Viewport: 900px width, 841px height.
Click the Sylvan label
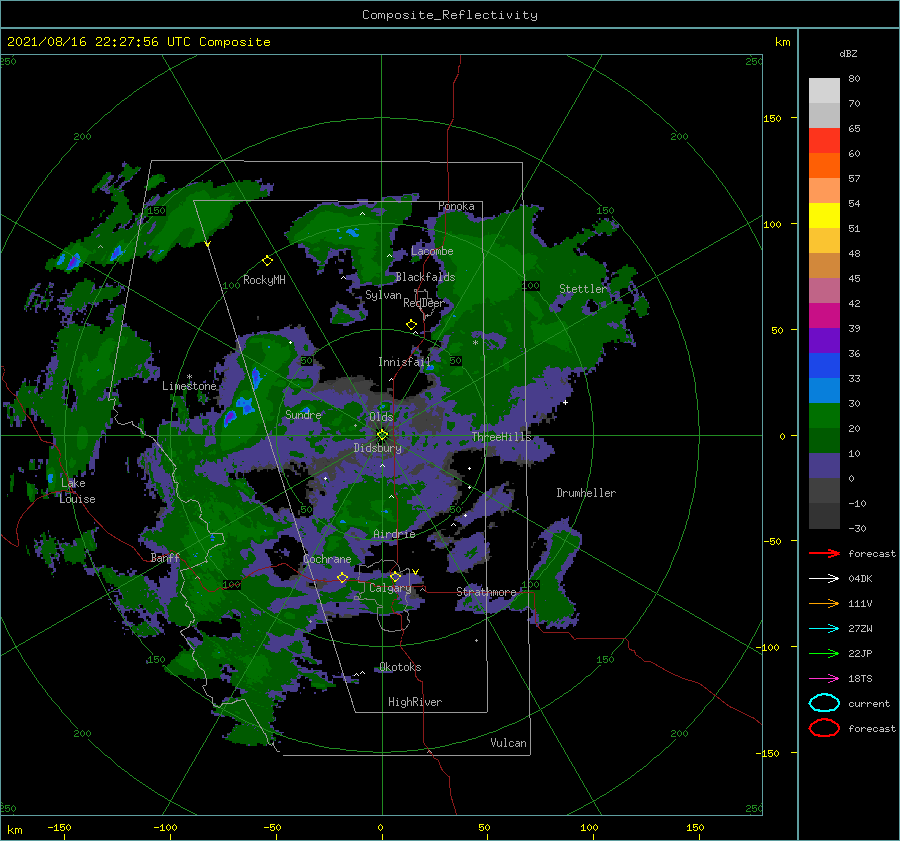383,295
